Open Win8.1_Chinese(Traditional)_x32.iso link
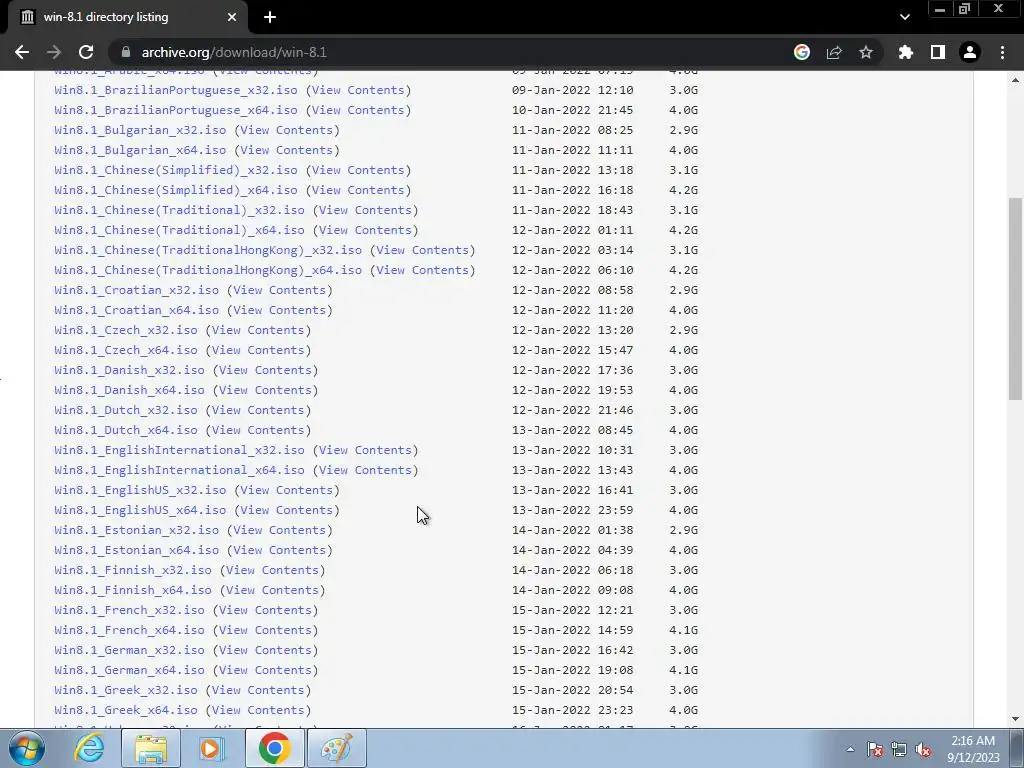 [179, 210]
